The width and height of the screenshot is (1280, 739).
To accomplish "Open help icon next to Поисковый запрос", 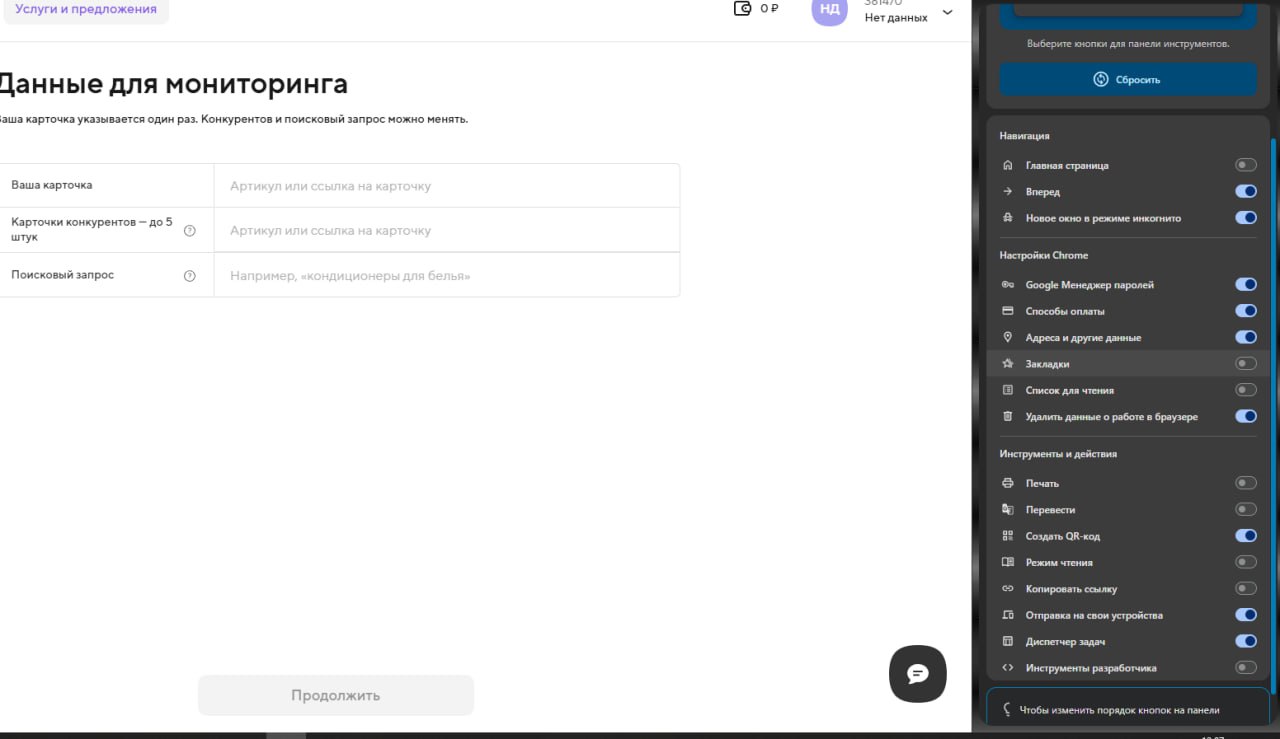I will tap(190, 276).
